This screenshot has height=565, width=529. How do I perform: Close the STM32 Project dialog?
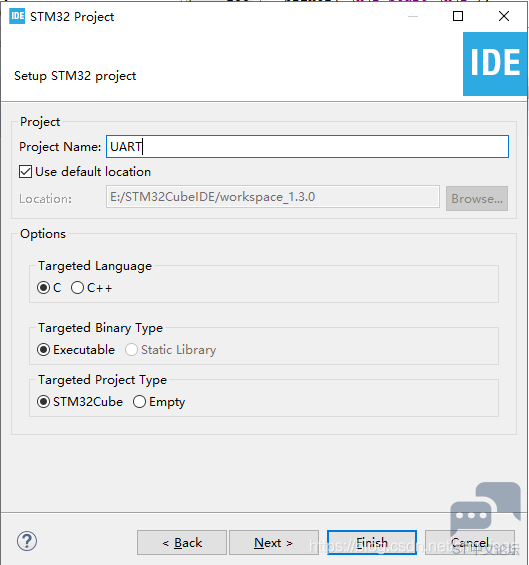pos(504,16)
